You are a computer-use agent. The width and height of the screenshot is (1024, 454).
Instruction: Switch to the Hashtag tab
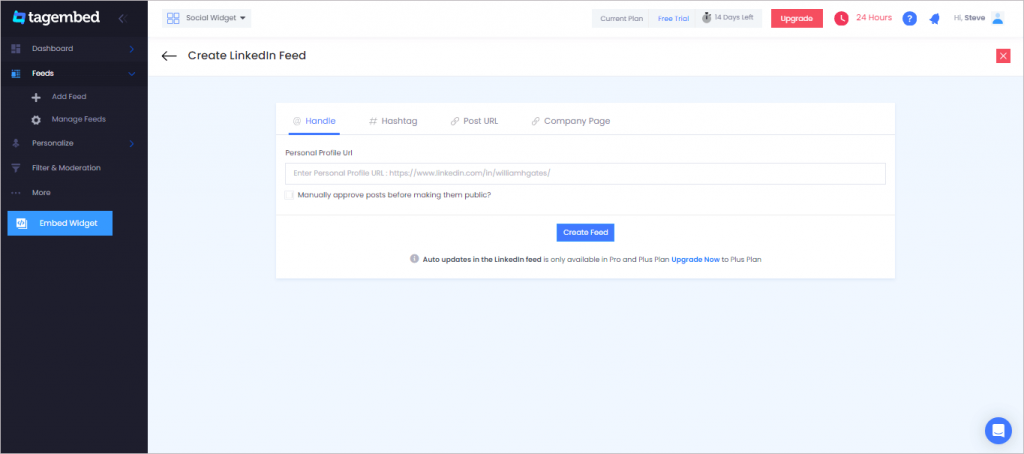click(x=393, y=121)
